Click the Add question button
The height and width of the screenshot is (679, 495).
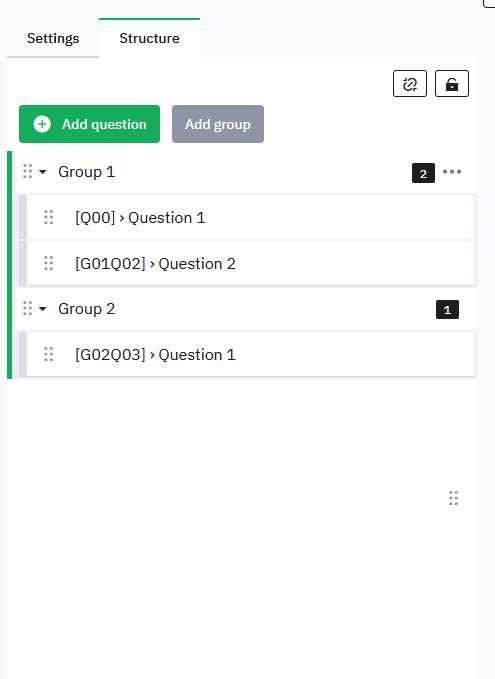tap(89, 124)
